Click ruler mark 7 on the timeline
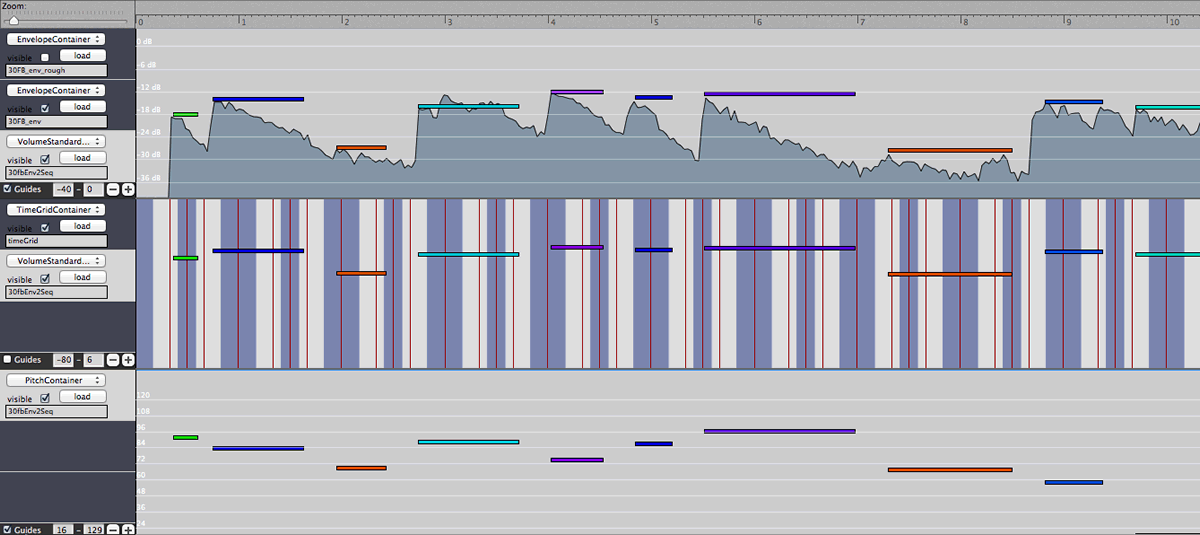This screenshot has height=535, width=1200. 863,21
